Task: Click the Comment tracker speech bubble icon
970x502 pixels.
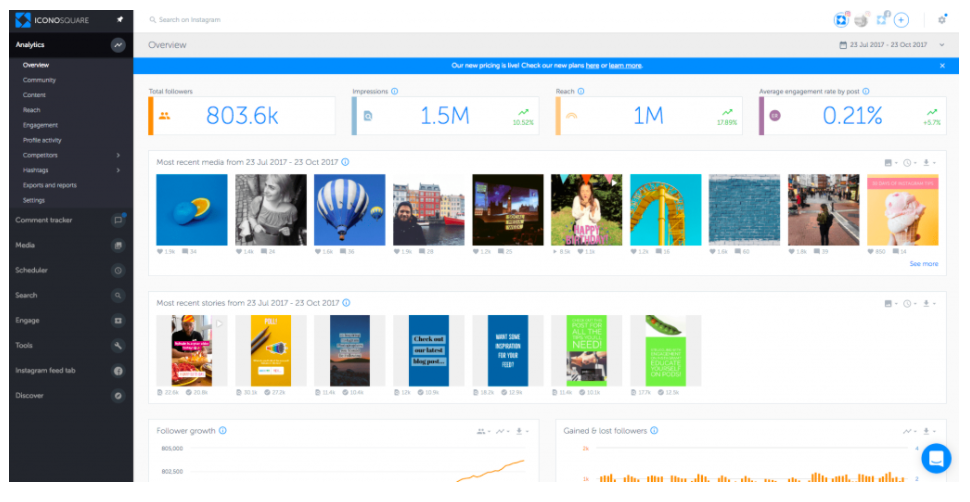Action: coord(118,220)
